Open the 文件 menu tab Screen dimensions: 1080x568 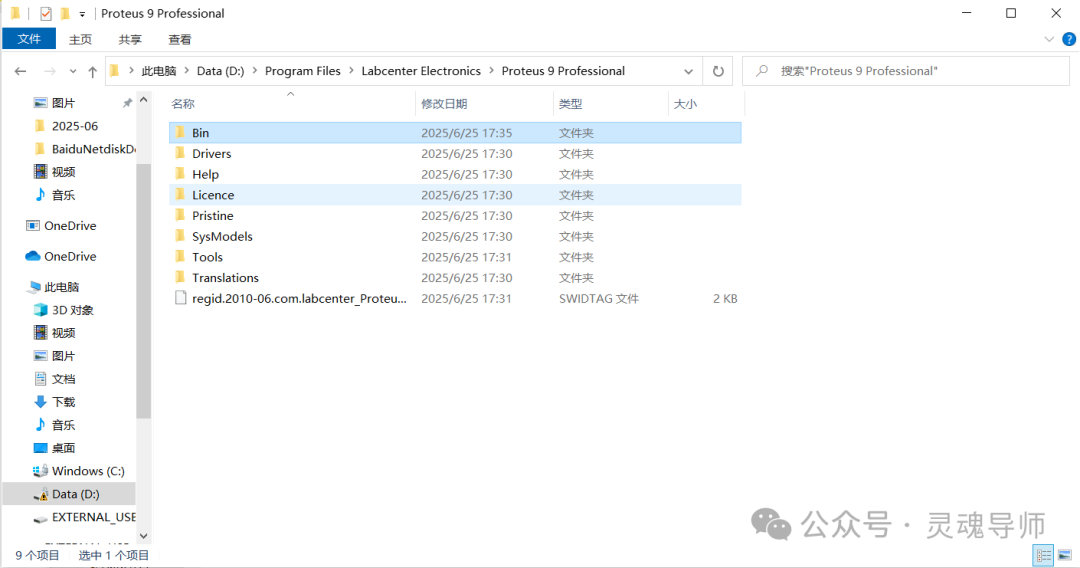point(29,39)
